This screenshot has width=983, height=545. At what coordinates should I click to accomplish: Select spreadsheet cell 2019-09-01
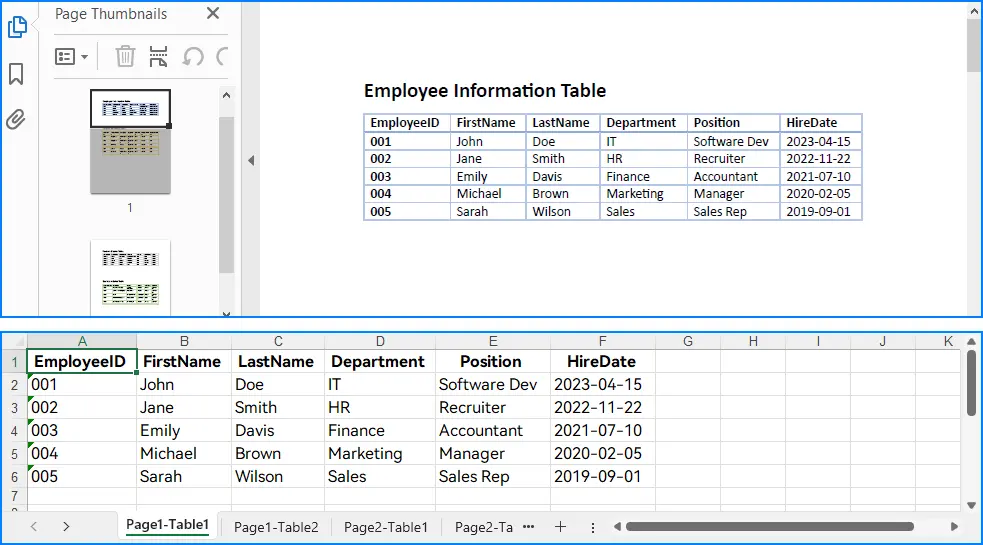pos(602,477)
